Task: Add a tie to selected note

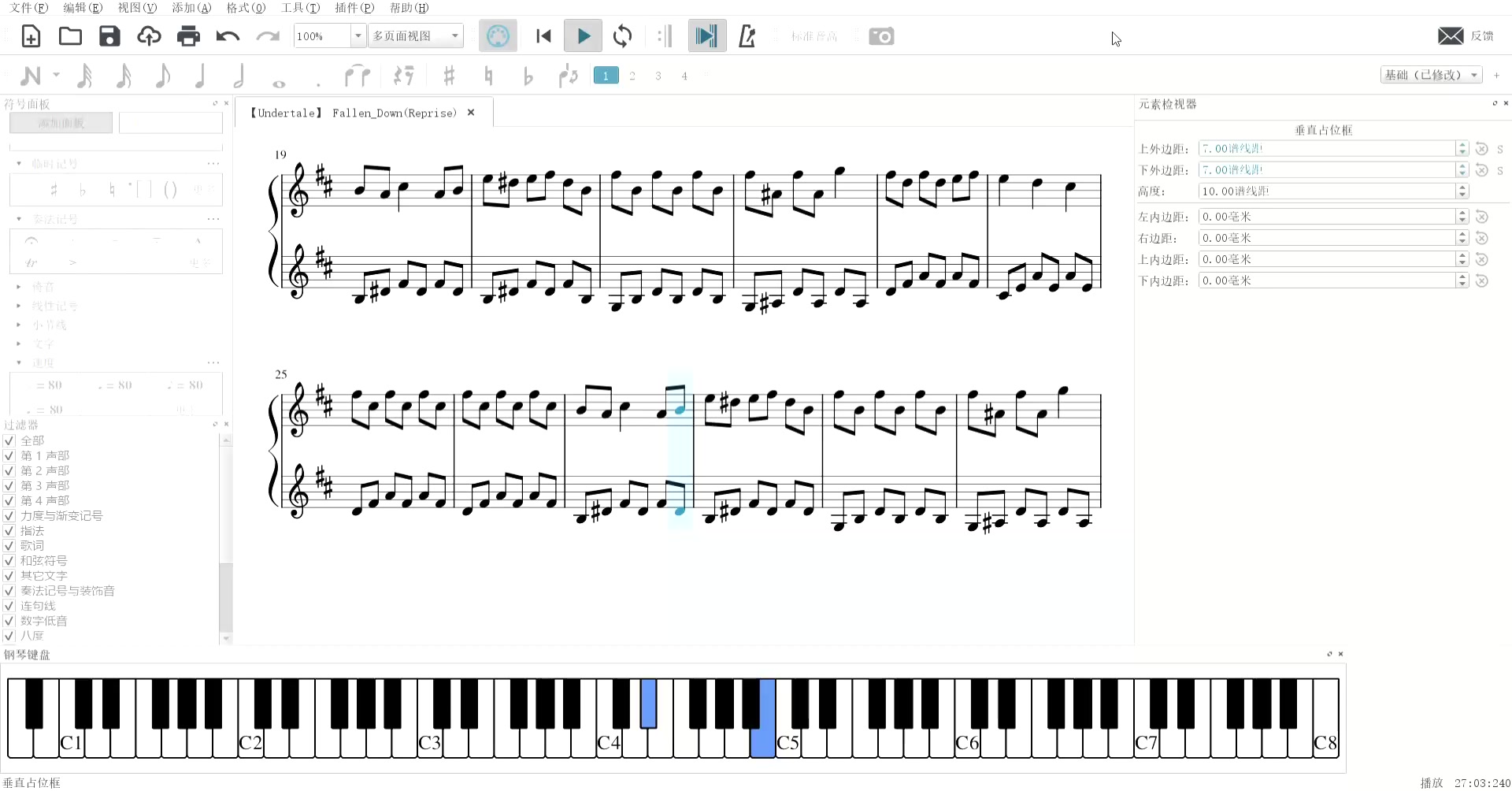Action: pos(357,76)
